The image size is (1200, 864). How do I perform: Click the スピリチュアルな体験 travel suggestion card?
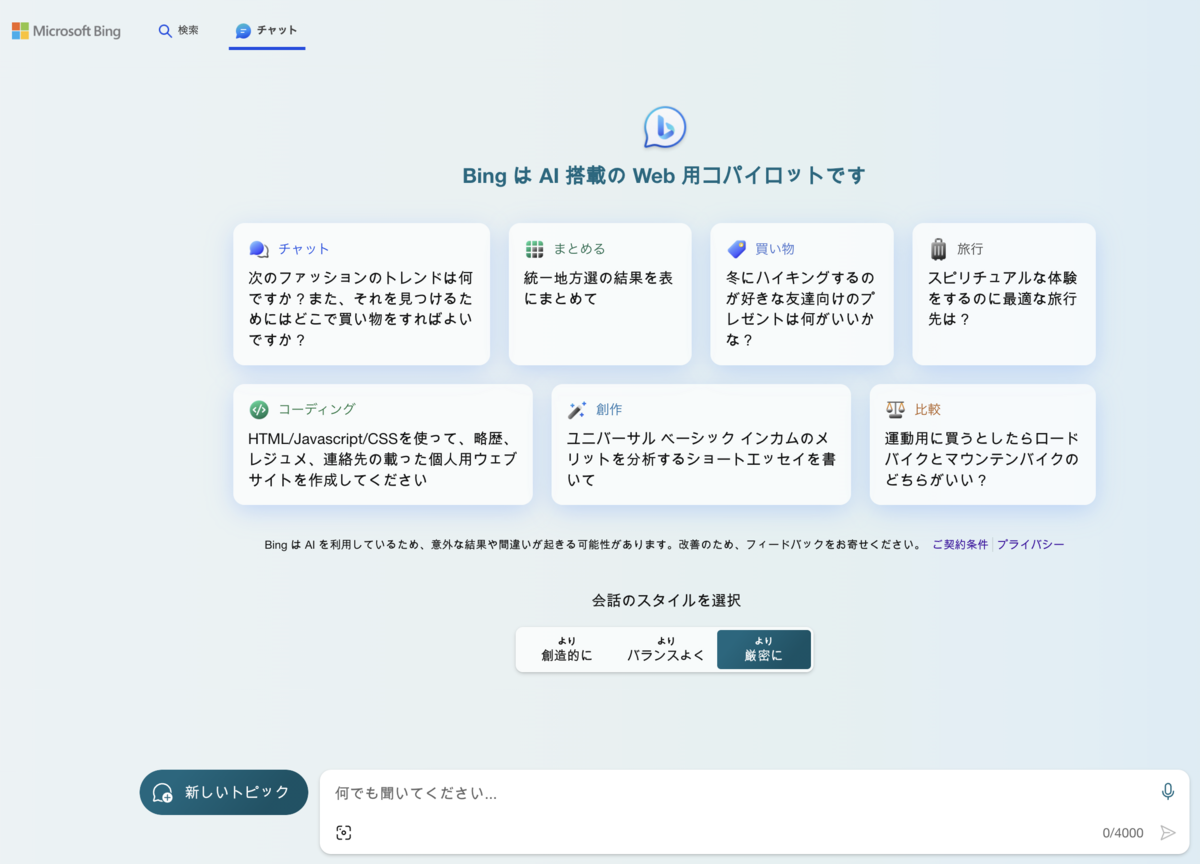1004,294
